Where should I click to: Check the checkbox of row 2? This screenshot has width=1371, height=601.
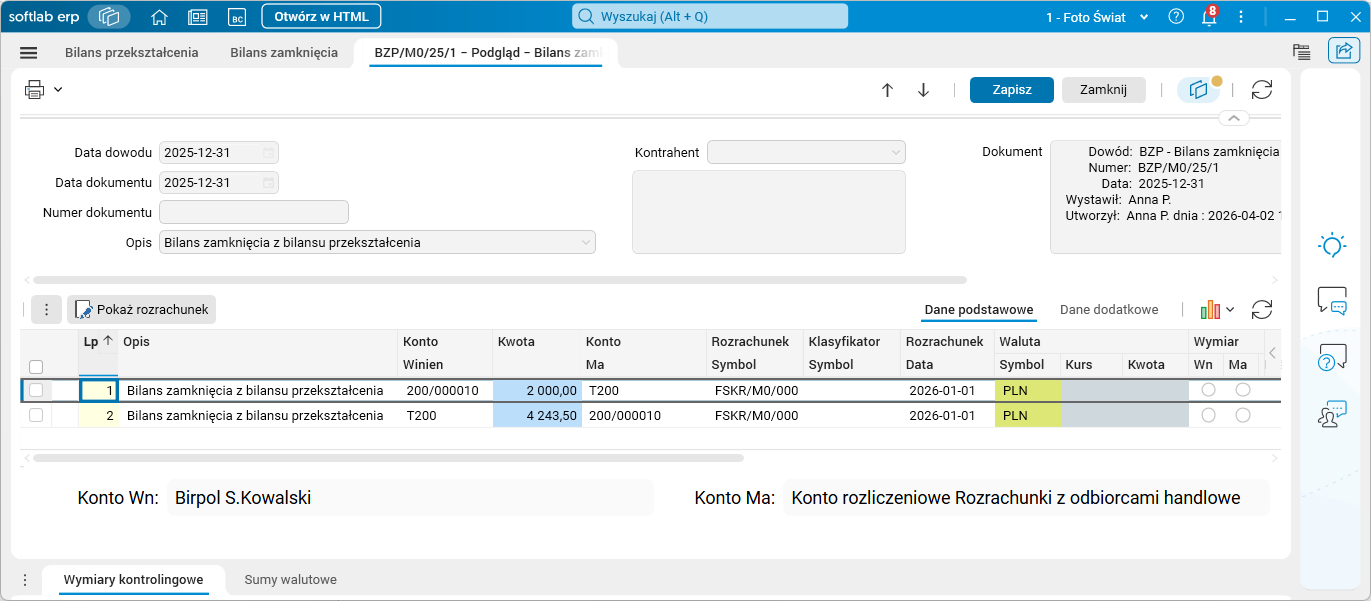tap(36, 415)
